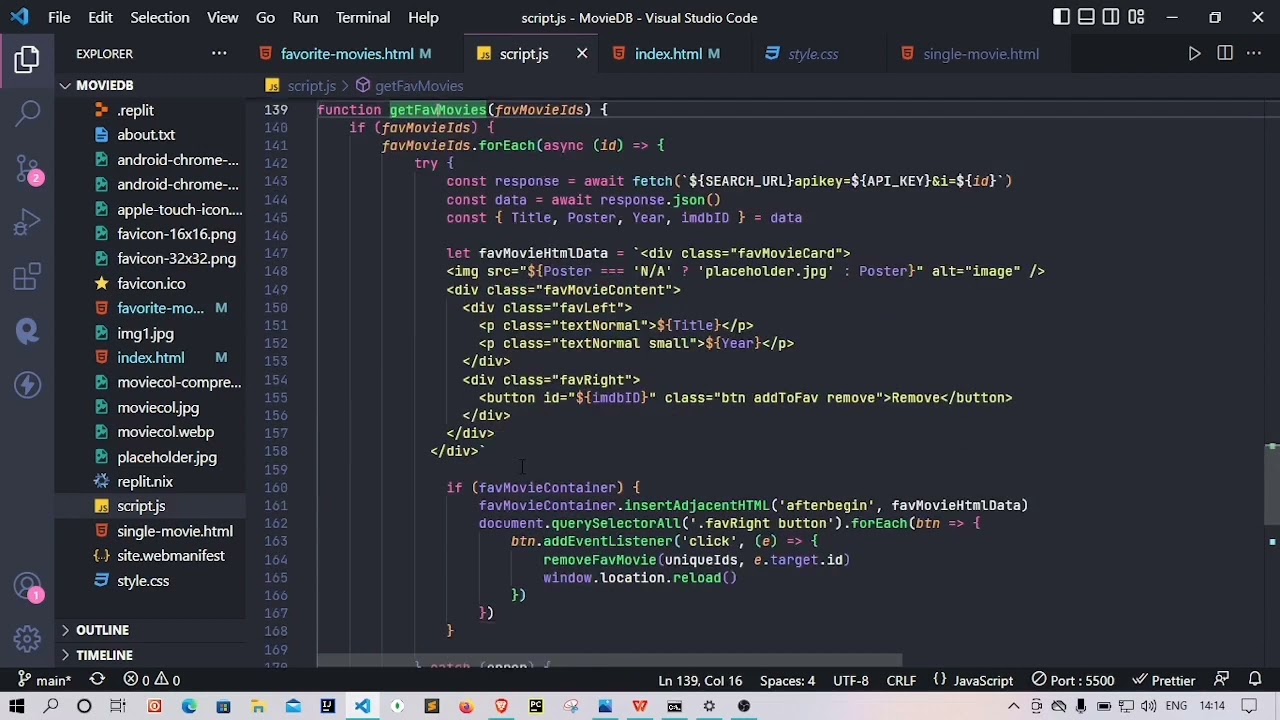Open Microsoft Edge from taskbar

point(189,706)
